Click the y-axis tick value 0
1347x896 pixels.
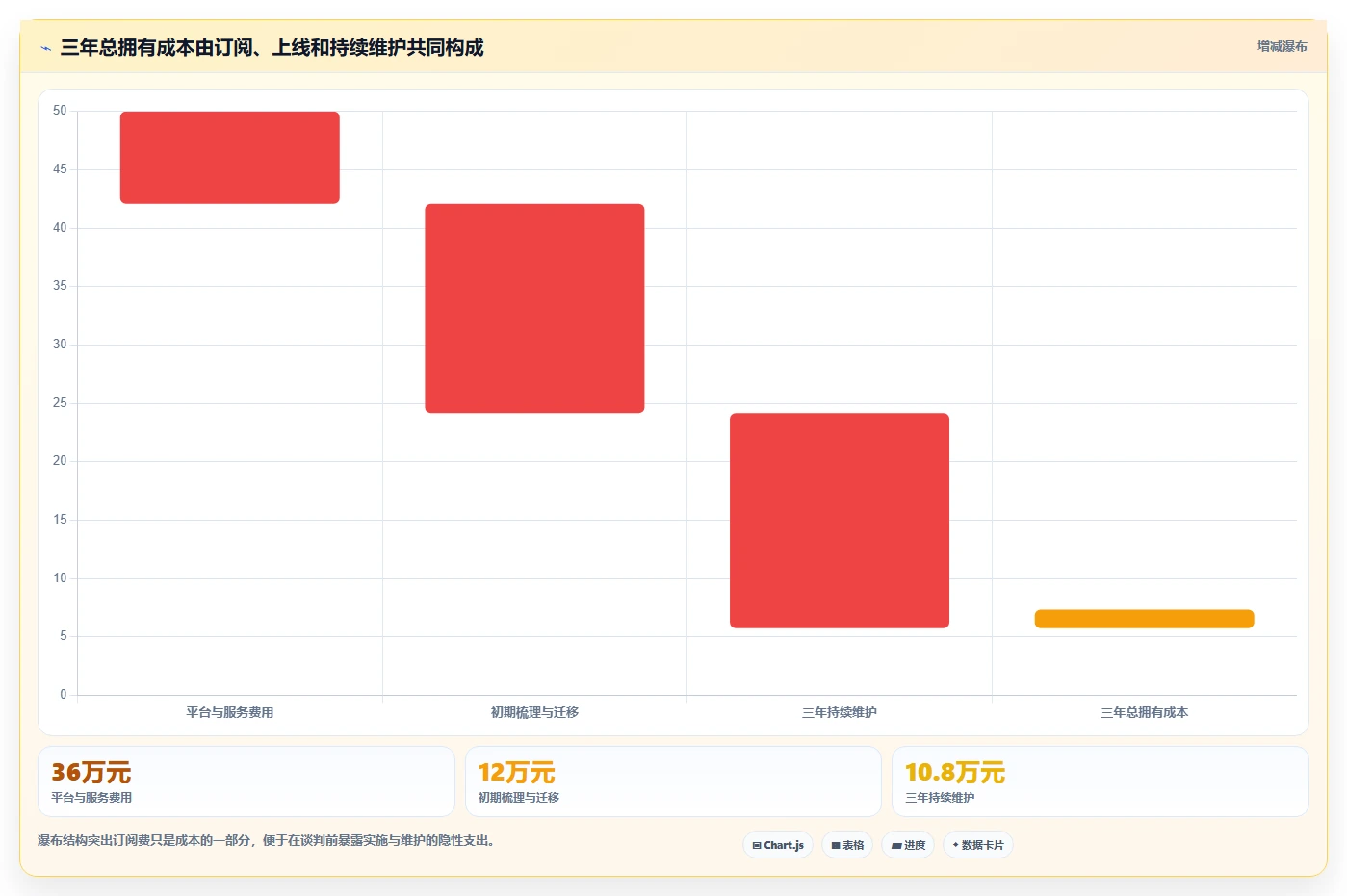pyautogui.click(x=64, y=695)
